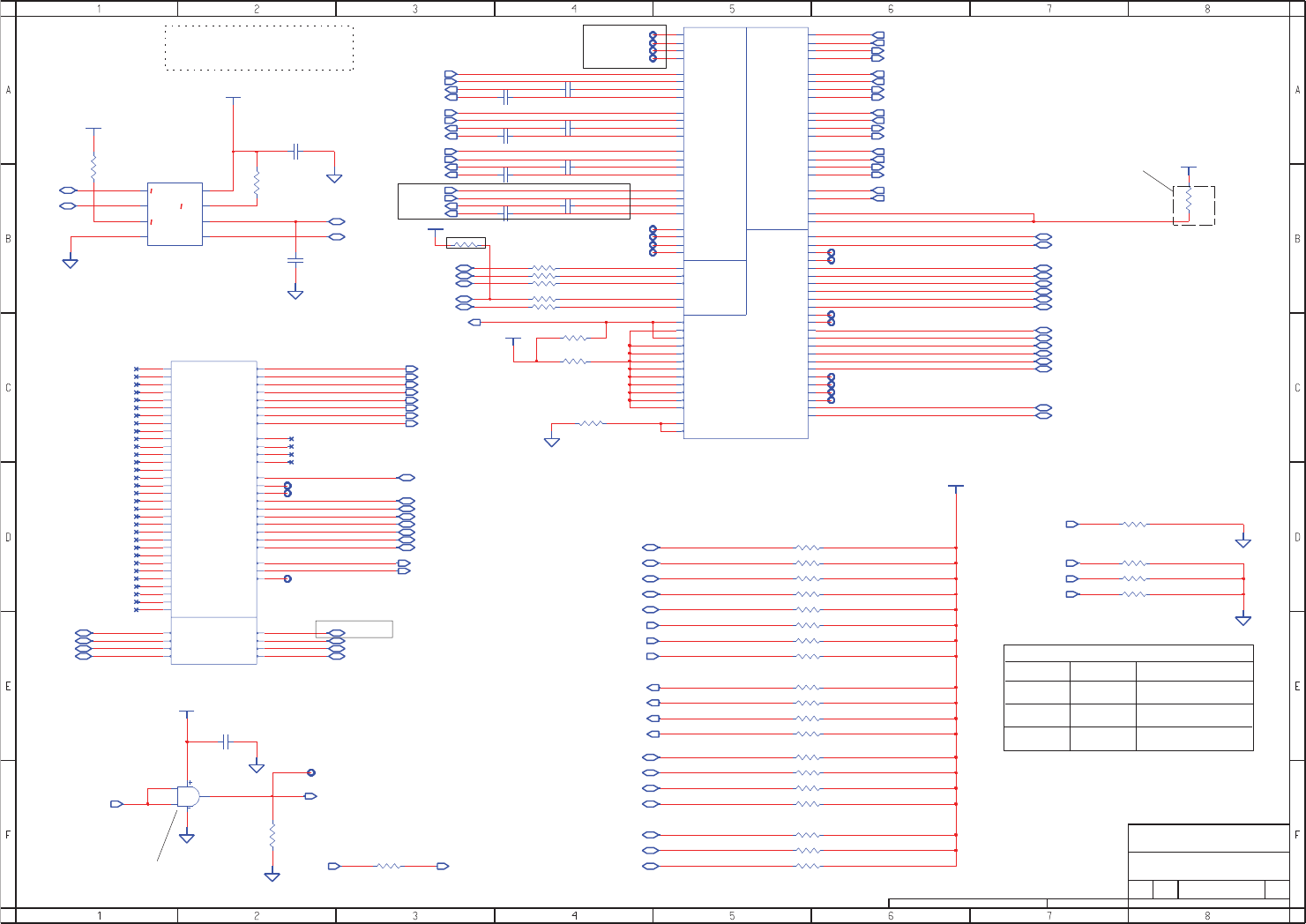Select the test-point circle above the AND gate output port
Screen dimensions: 1306x924
(x=311, y=772)
